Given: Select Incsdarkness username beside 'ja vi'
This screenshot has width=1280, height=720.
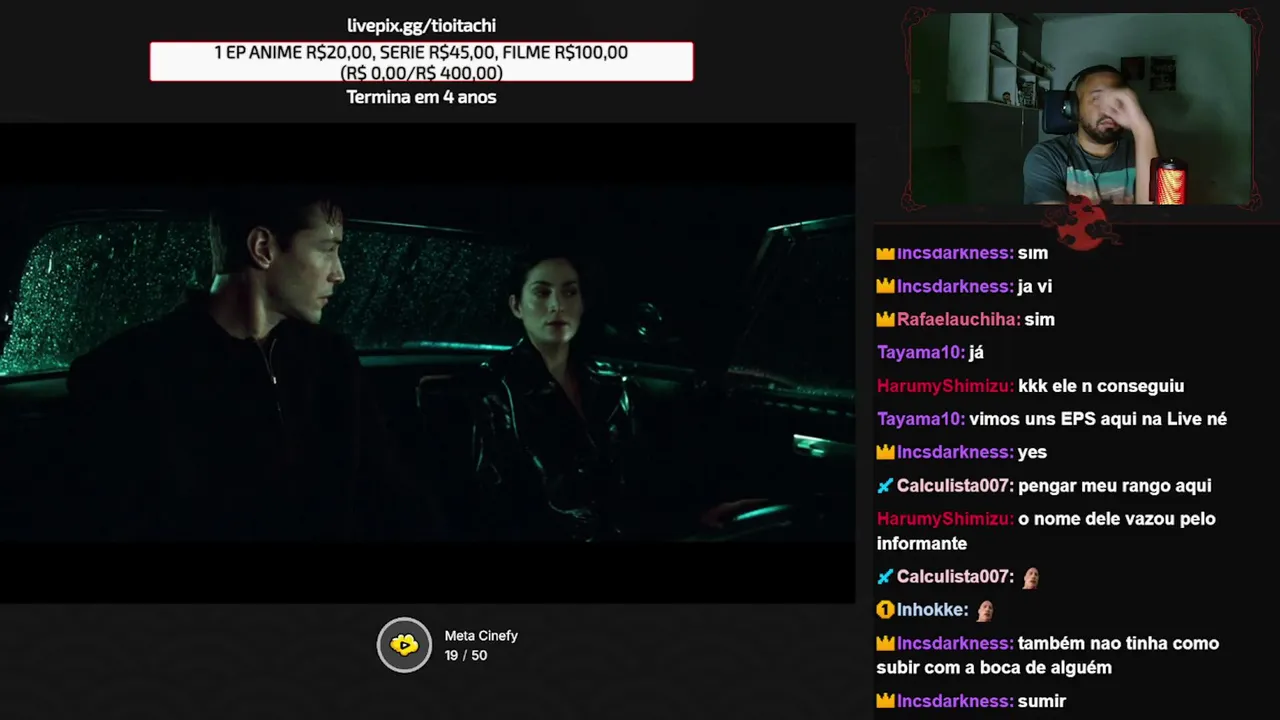Looking at the screenshot, I should pos(955,286).
